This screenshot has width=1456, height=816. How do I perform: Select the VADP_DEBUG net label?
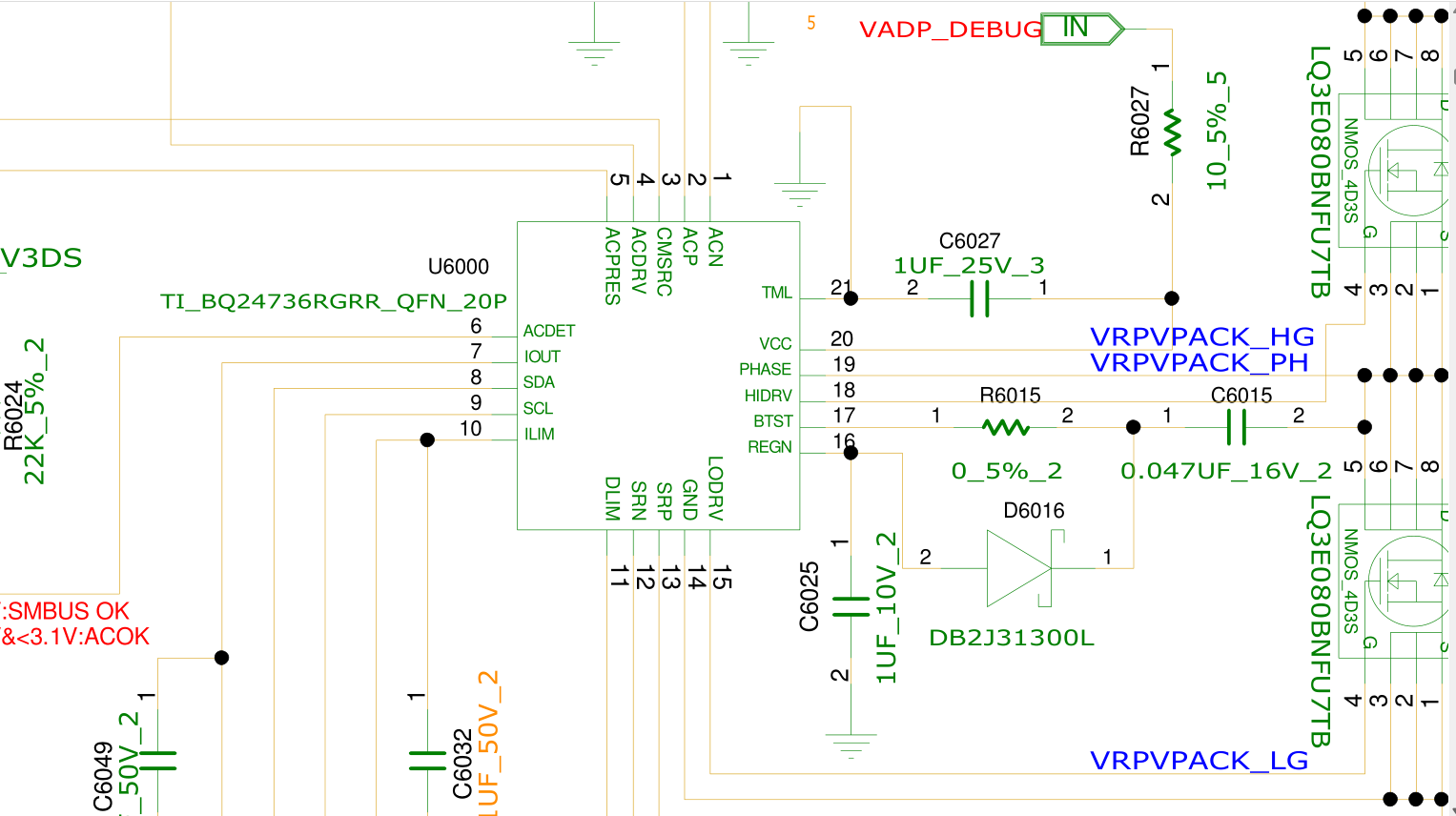(951, 30)
